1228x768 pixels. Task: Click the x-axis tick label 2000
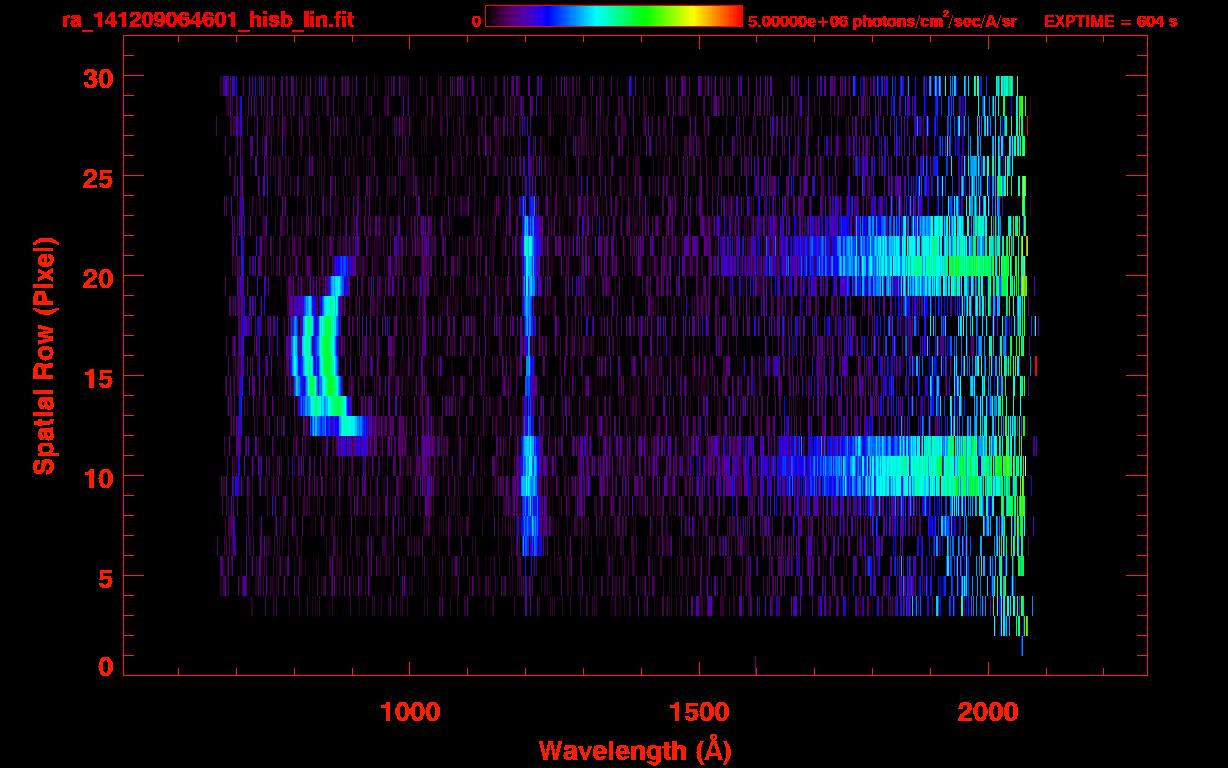[x=988, y=711]
